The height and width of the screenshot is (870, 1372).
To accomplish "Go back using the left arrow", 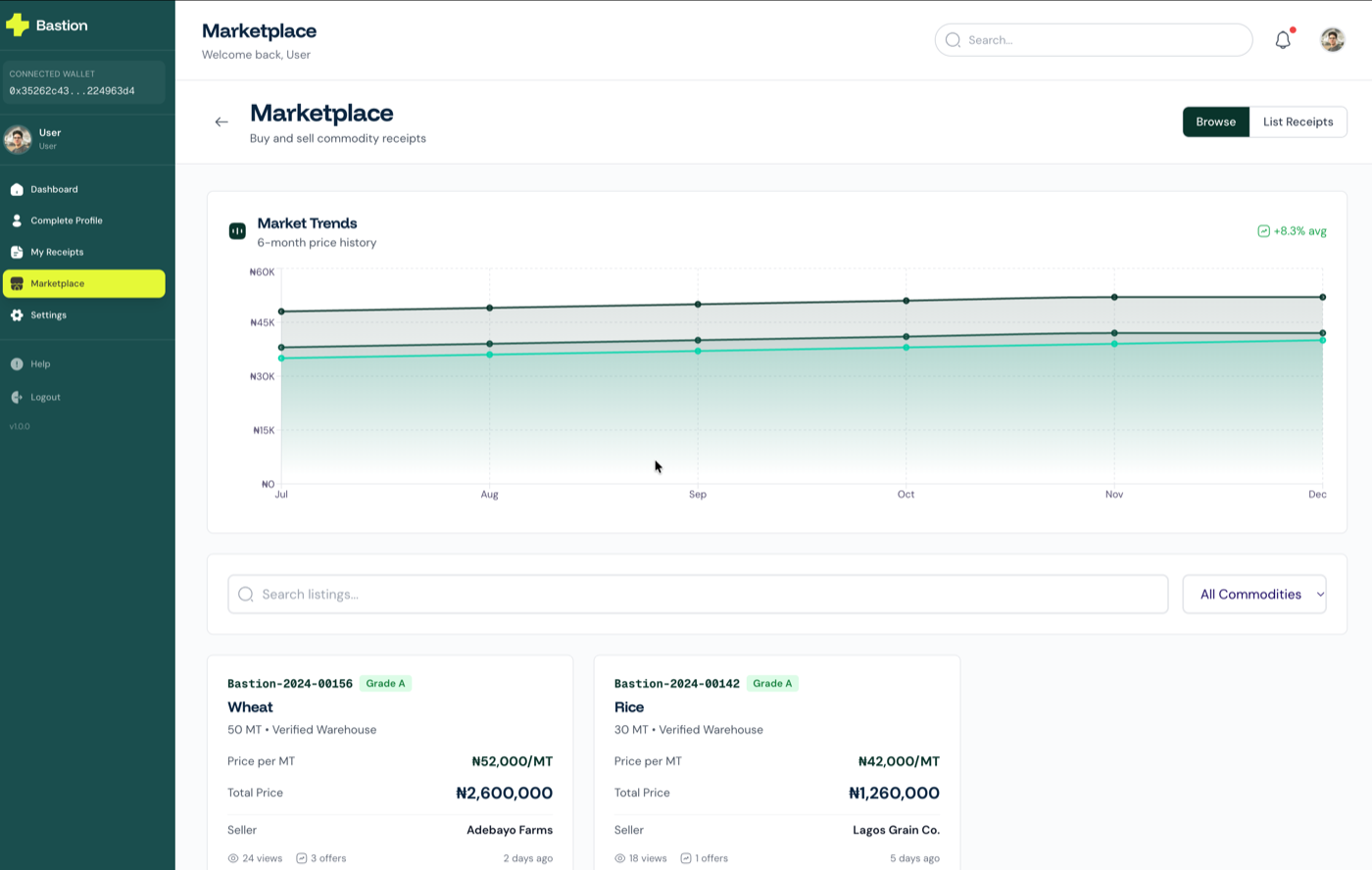I will click(221, 121).
